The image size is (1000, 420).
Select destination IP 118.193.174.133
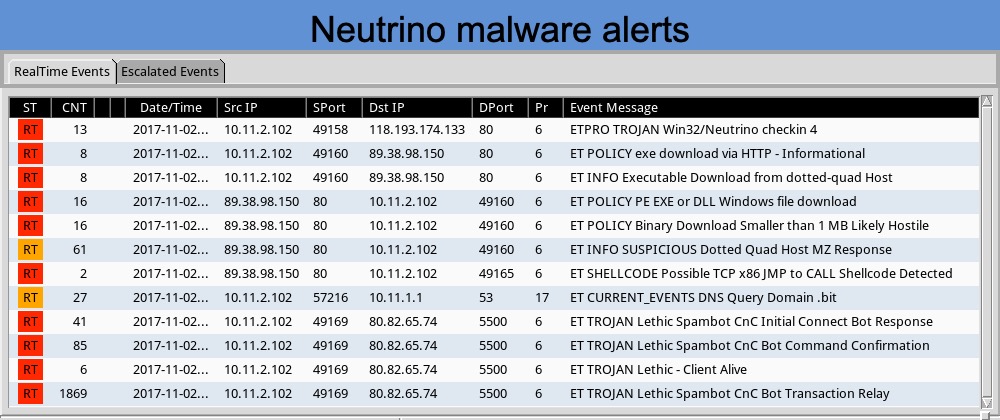click(x=417, y=130)
